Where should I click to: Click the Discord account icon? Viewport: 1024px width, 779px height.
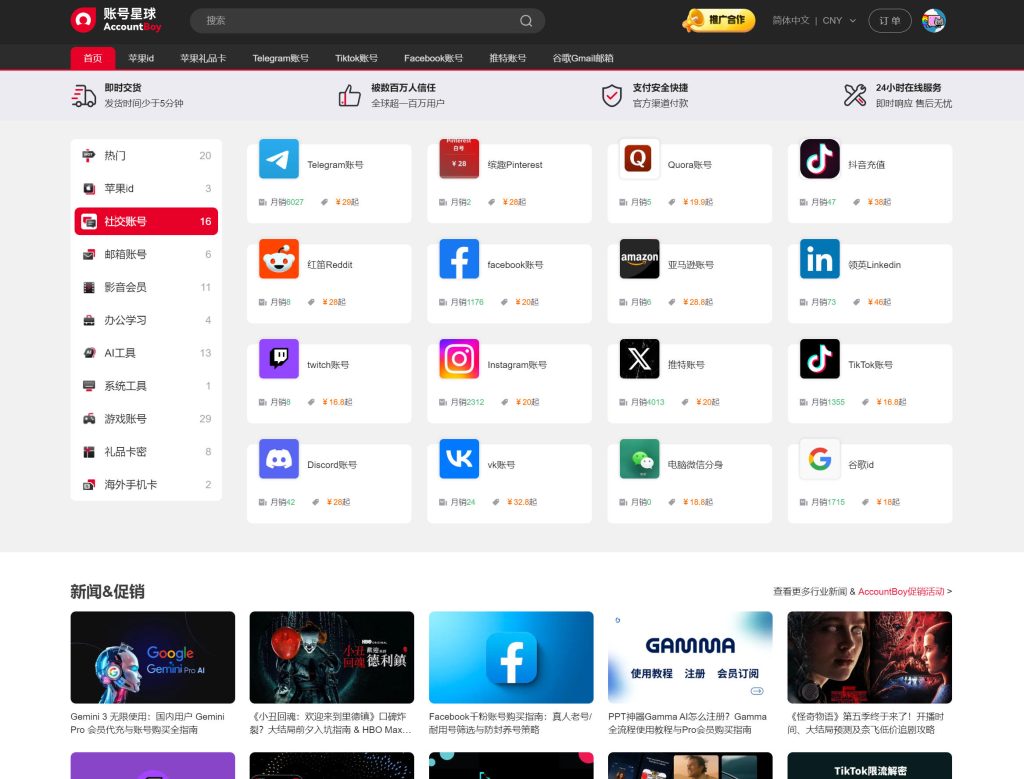278,459
